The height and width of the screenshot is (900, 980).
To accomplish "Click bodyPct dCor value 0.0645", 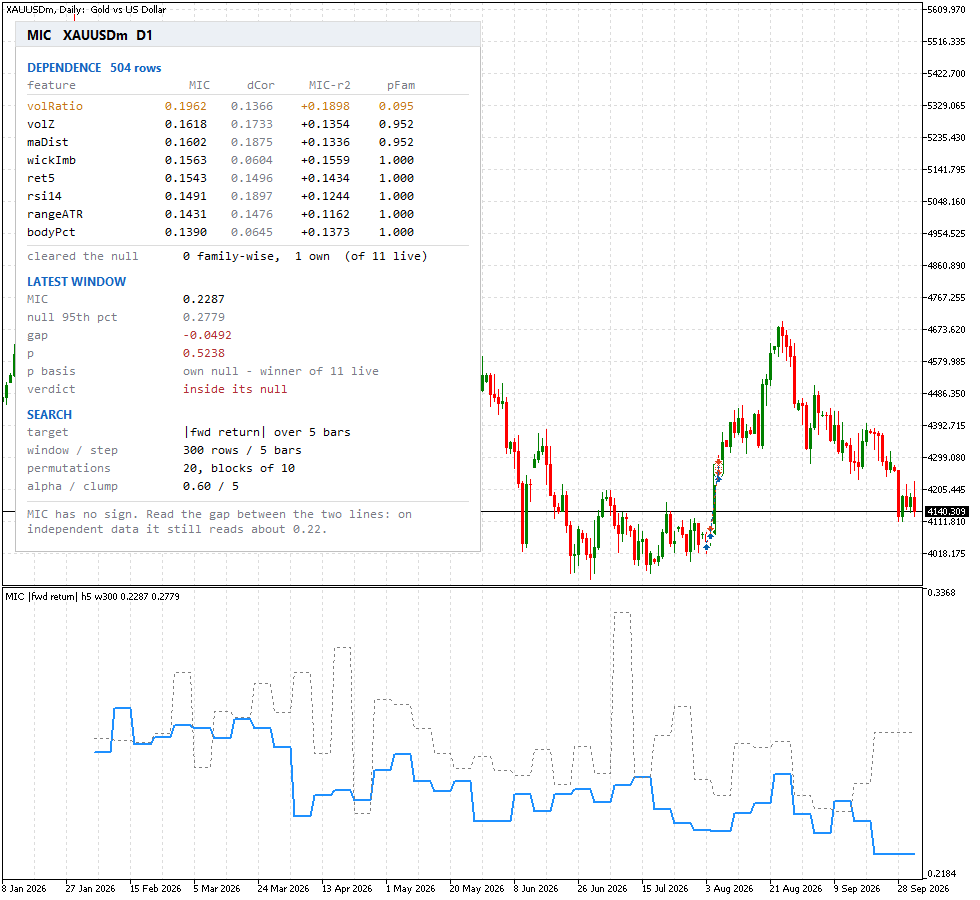I will coord(252,232).
